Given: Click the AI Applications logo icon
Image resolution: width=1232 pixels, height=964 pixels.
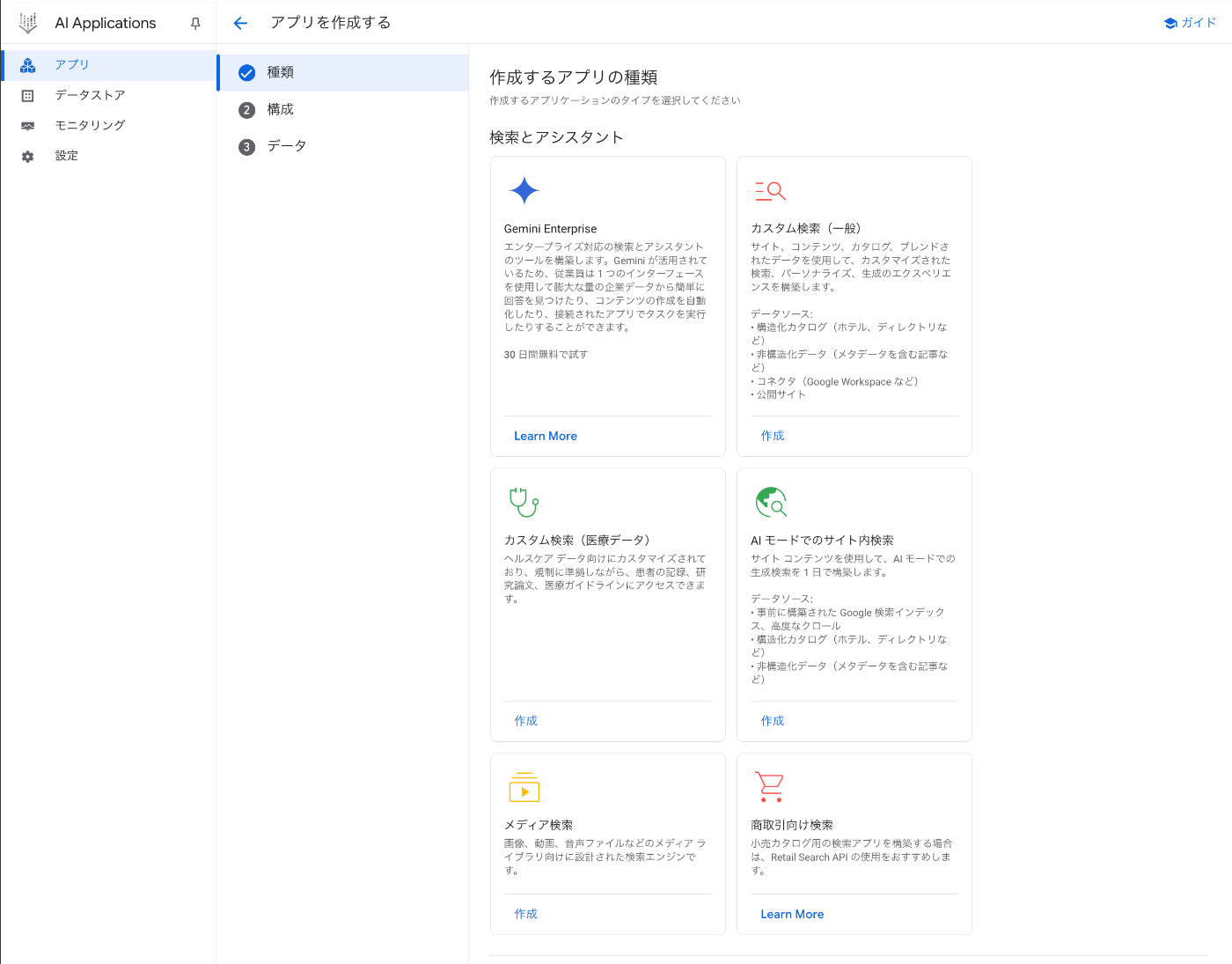Looking at the screenshot, I should (x=28, y=23).
